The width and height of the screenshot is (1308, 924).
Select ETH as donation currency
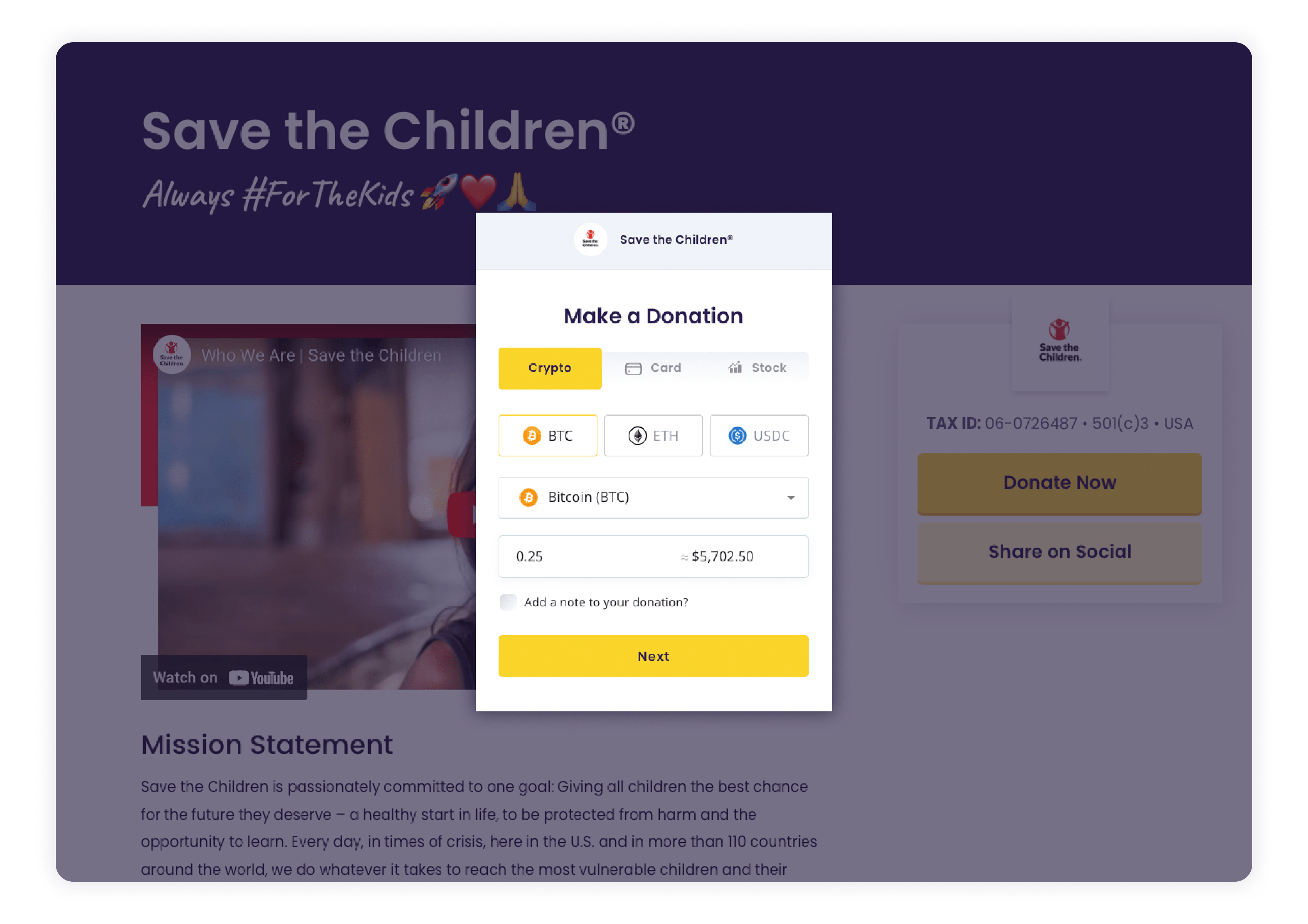tap(653, 436)
